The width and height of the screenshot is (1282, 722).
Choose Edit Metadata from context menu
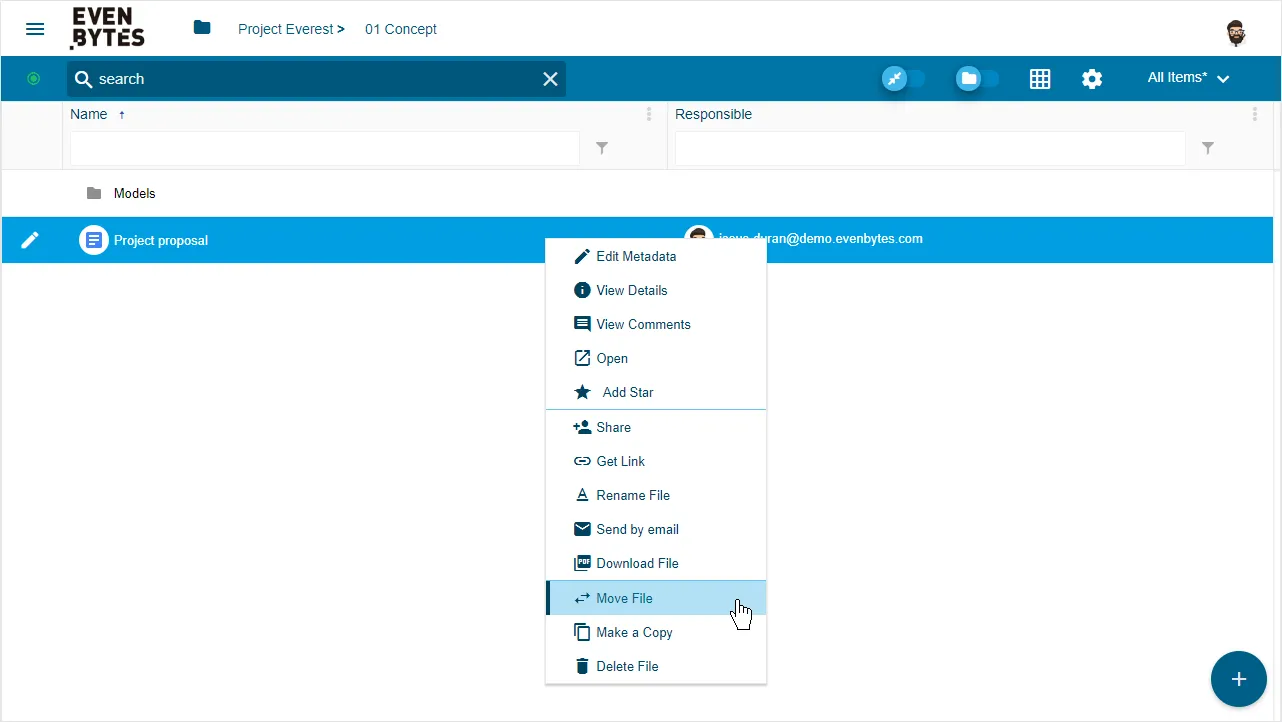click(656, 256)
